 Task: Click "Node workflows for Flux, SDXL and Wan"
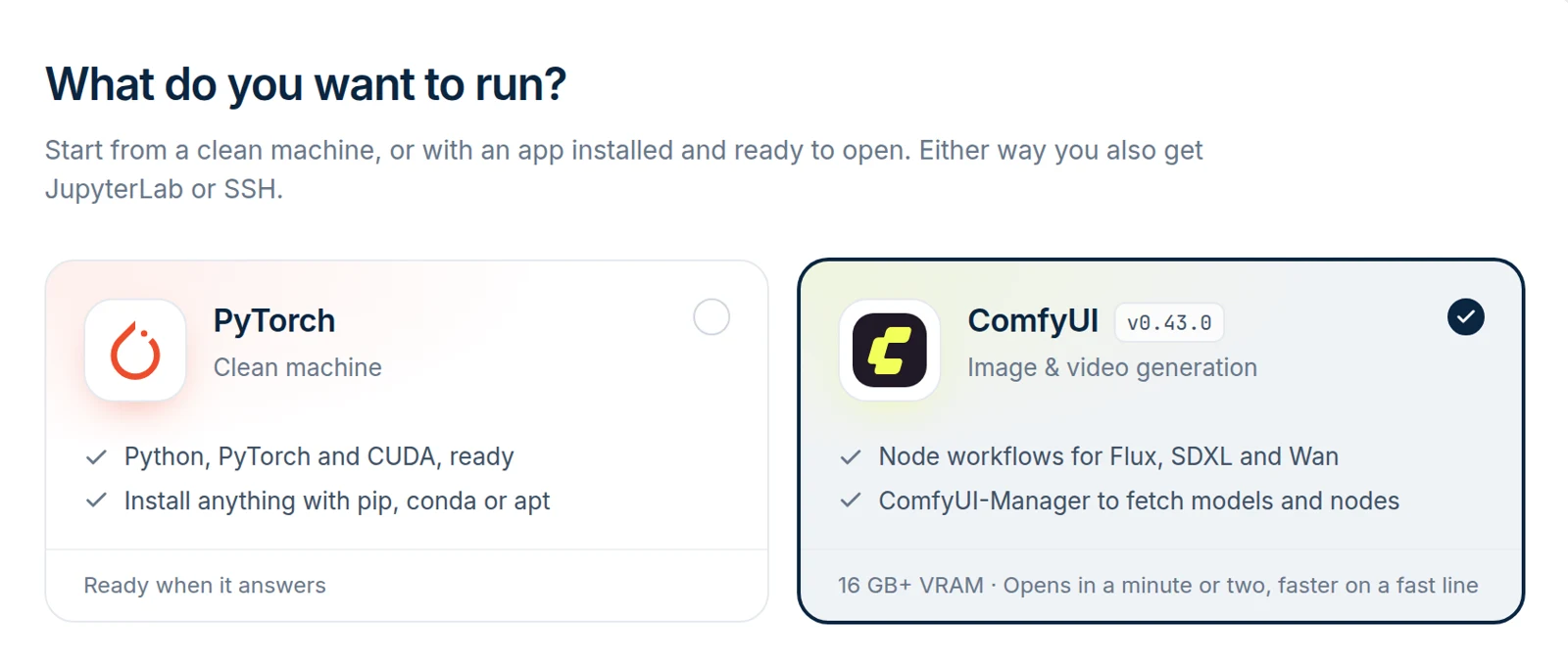(x=1108, y=456)
